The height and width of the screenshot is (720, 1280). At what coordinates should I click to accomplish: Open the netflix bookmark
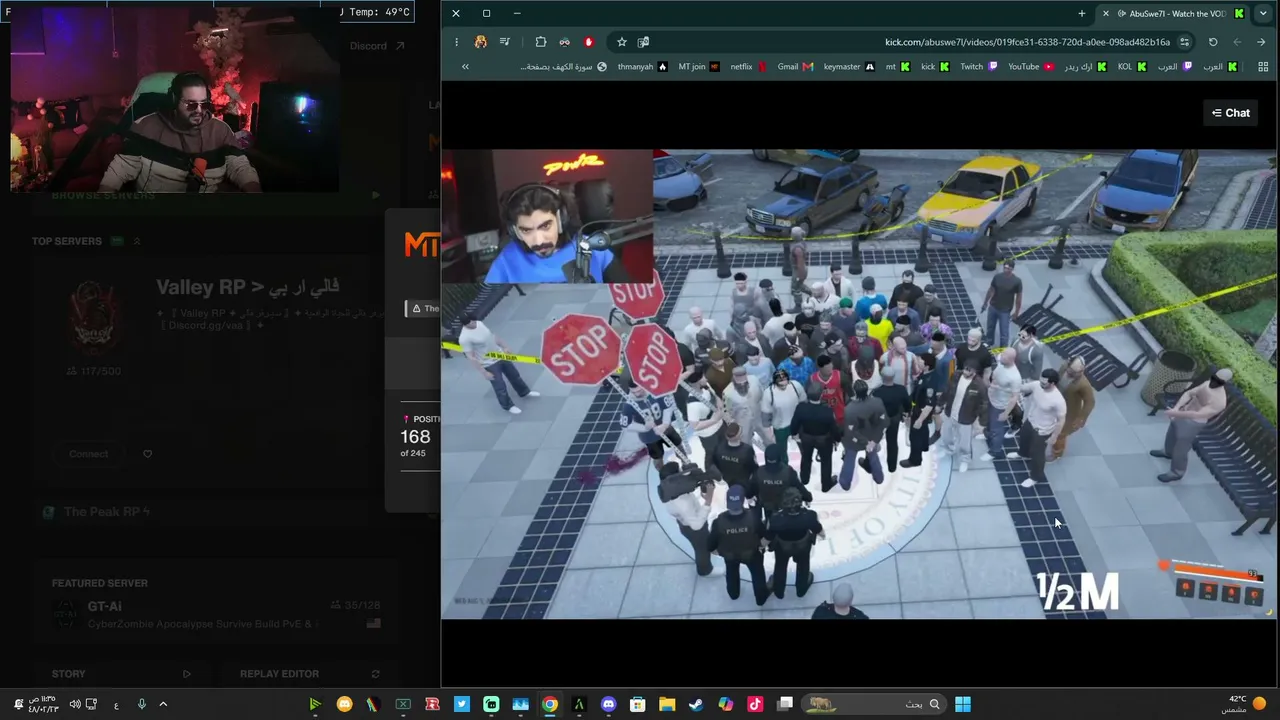coord(749,67)
